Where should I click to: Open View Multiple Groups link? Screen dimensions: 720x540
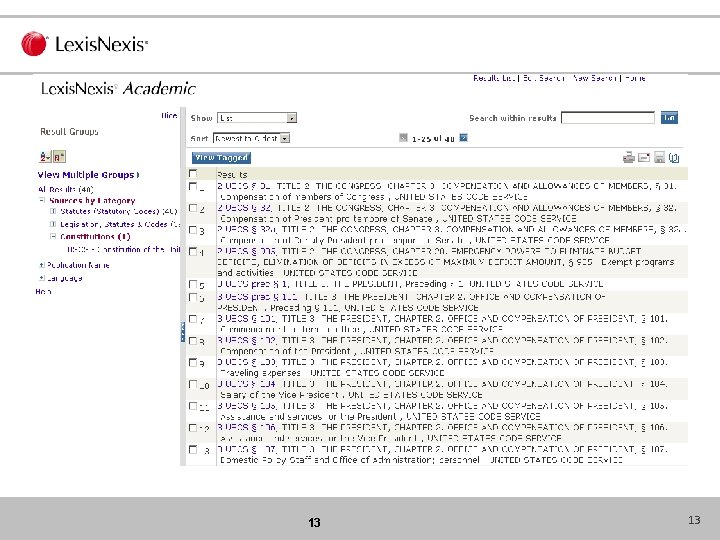86,175
